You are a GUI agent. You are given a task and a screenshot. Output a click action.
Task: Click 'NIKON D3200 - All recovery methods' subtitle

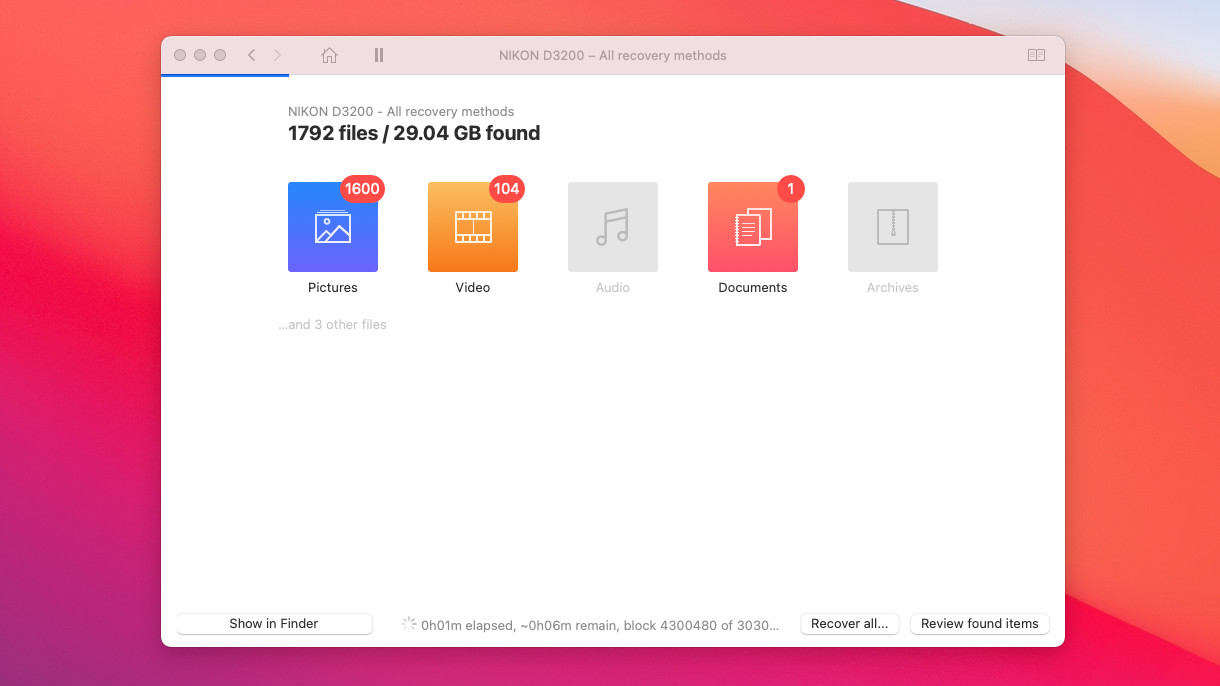(401, 112)
